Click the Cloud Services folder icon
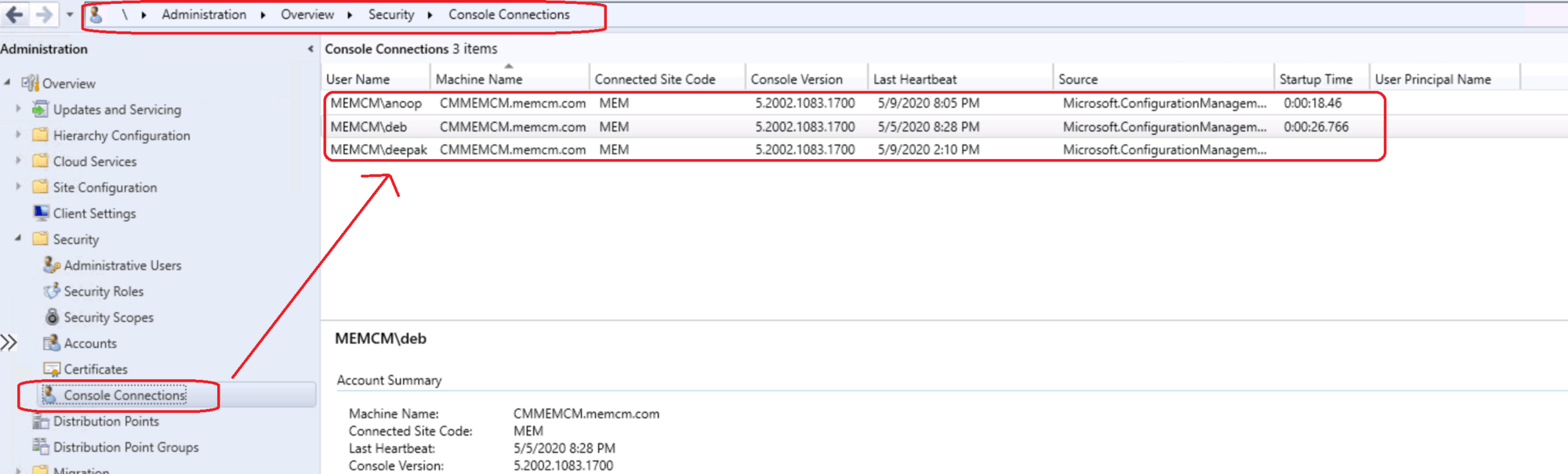1568x474 pixels. [40, 161]
